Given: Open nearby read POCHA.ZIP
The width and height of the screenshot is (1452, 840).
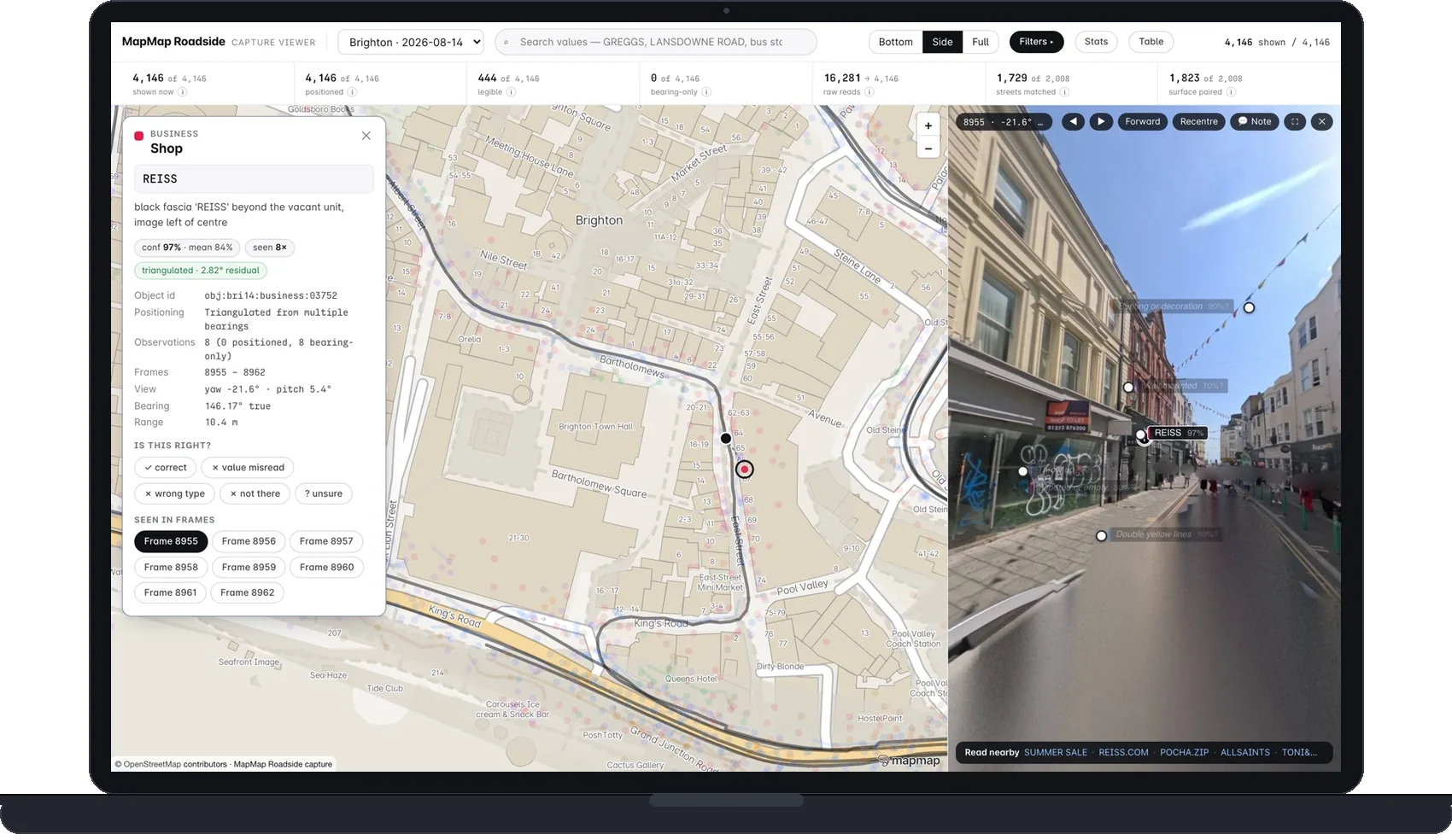Looking at the screenshot, I should point(1185,753).
